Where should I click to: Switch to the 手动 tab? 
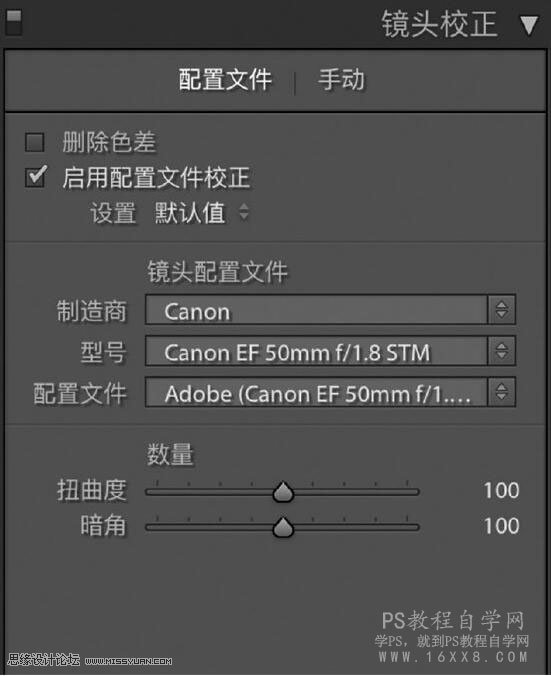tap(341, 80)
